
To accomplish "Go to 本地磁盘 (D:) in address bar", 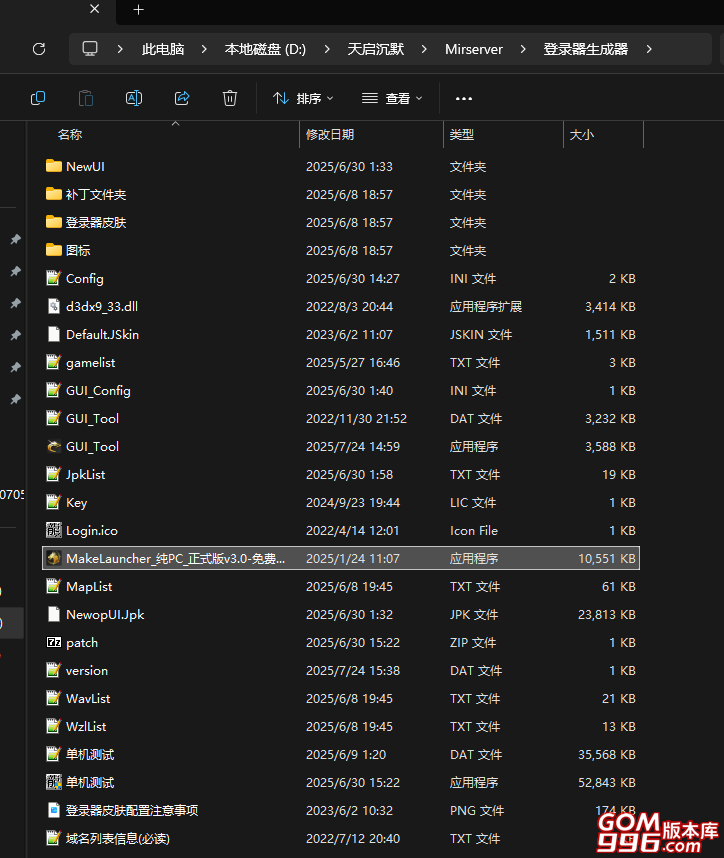I will [x=265, y=49].
